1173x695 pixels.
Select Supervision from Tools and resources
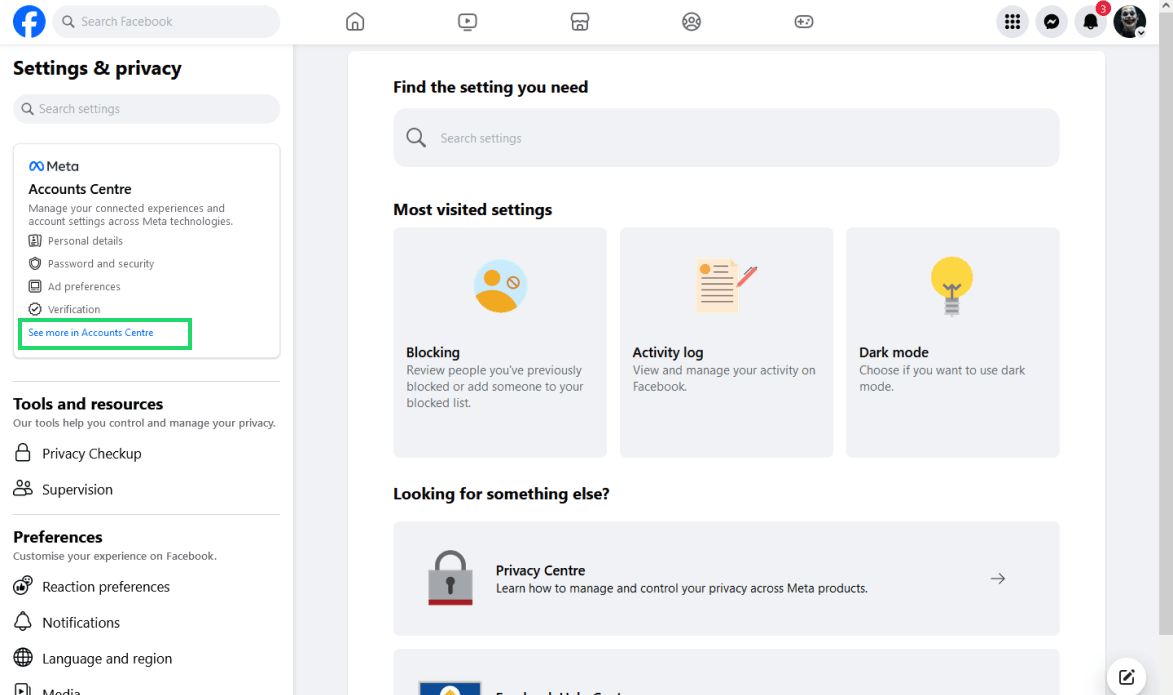[x=77, y=490]
